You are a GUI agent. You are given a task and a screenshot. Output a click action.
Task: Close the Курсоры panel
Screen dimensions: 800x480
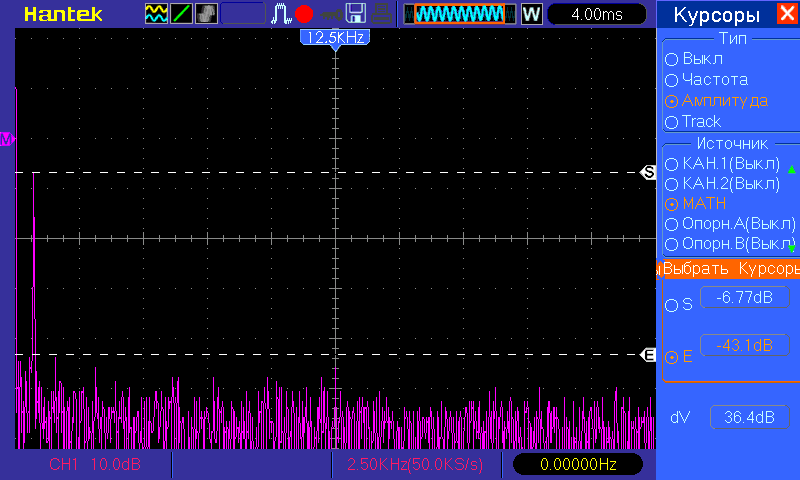(787, 13)
